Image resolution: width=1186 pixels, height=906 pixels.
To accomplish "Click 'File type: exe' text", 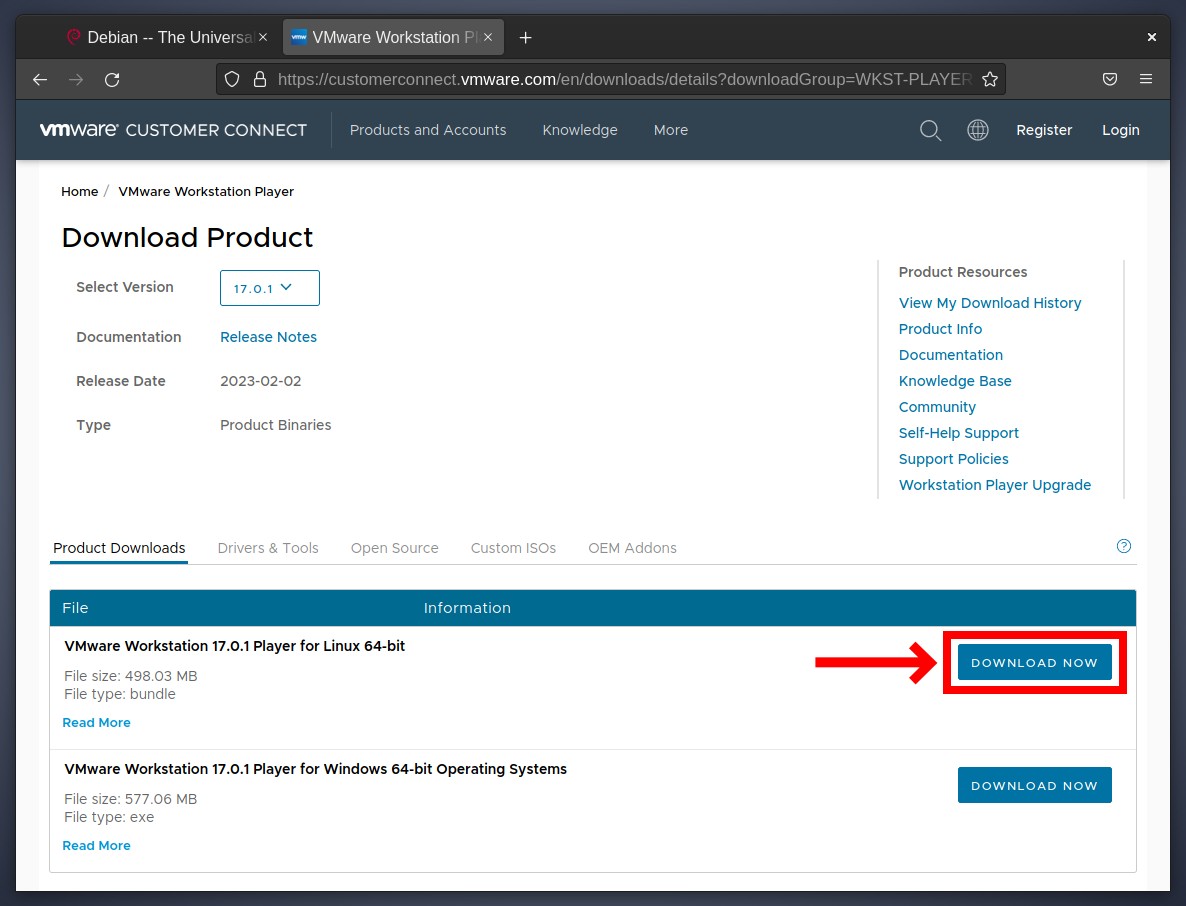I will click(109, 817).
